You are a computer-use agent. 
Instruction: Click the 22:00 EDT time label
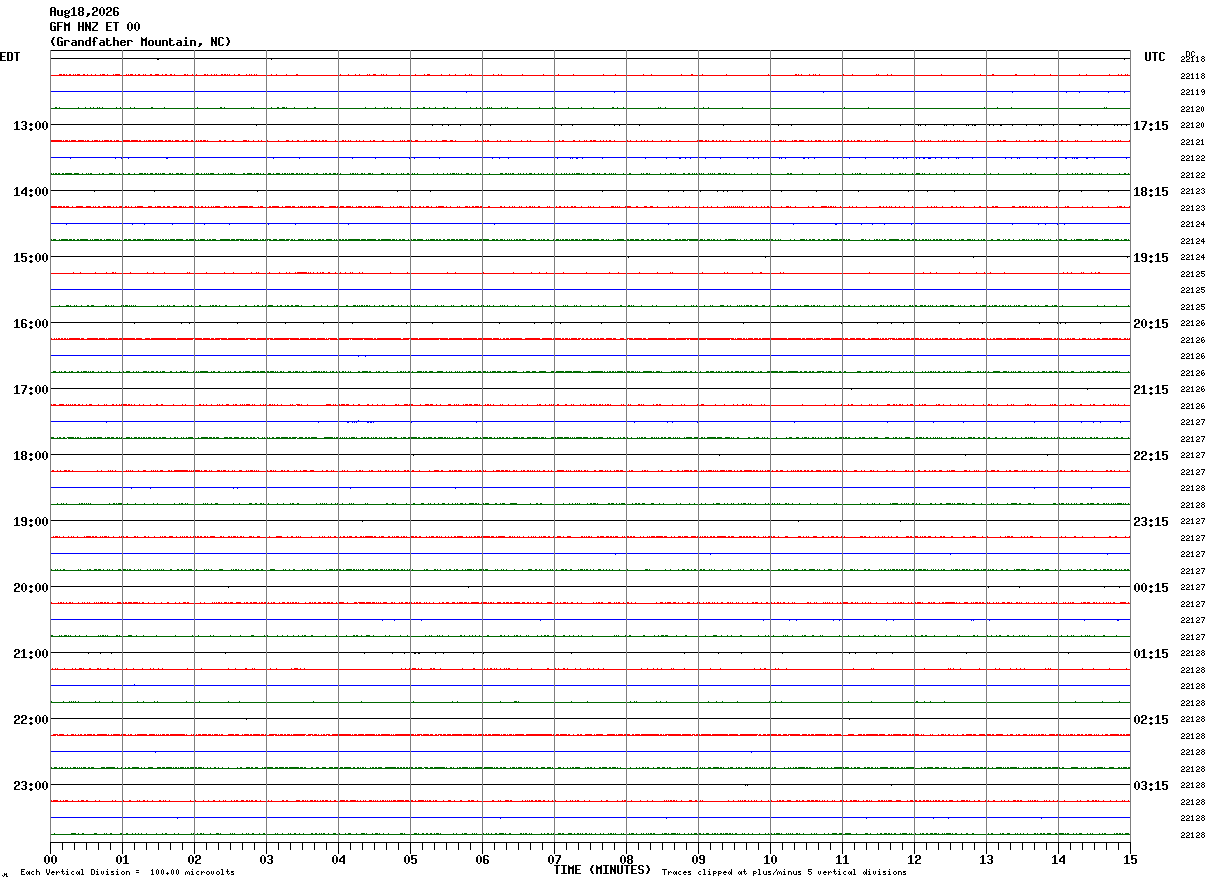tap(30, 720)
